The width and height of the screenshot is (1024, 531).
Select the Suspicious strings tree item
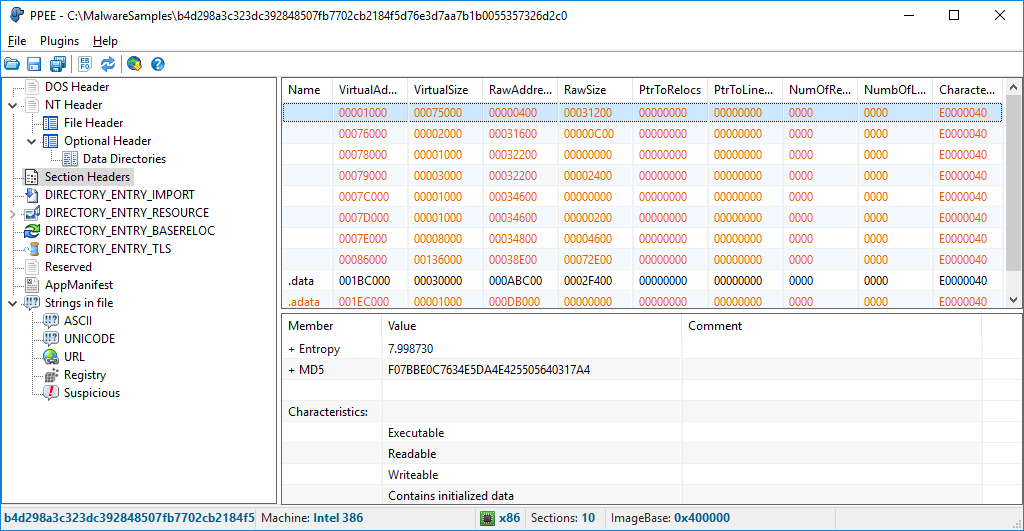coord(91,393)
